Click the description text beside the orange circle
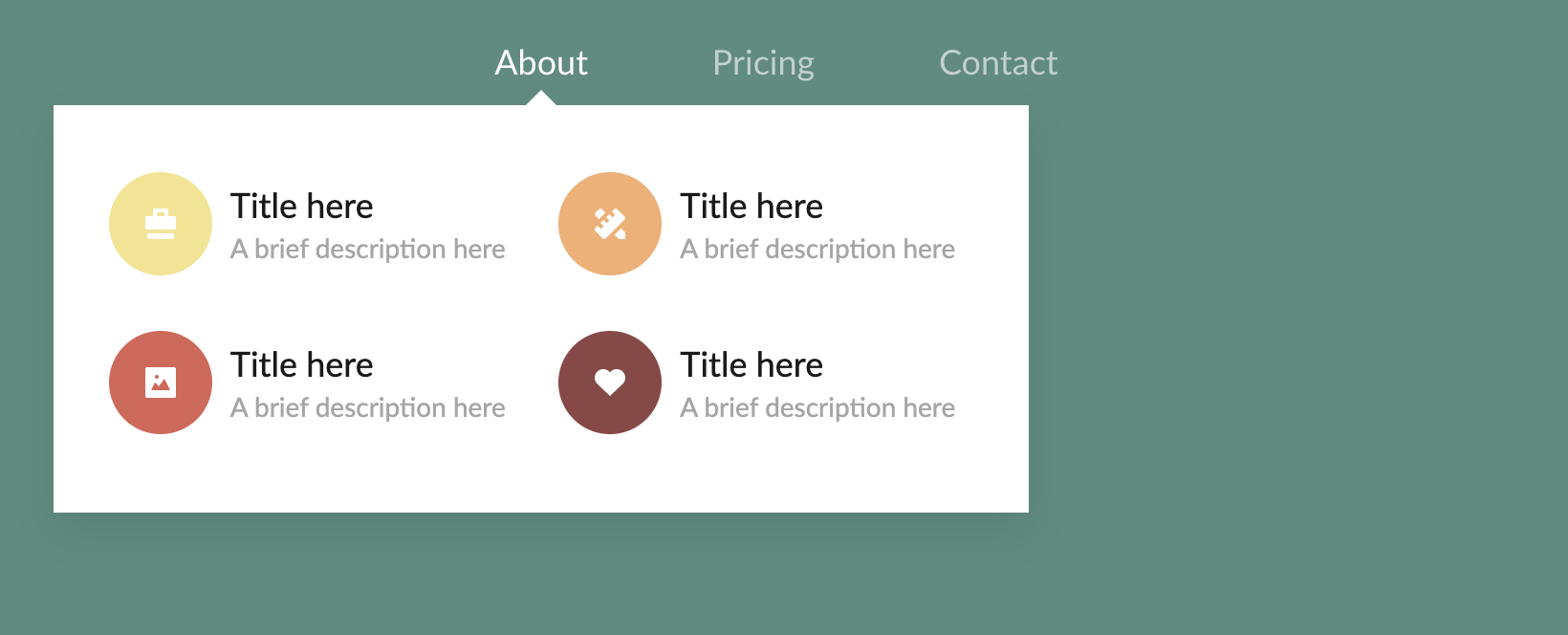The image size is (1568, 635). 817,250
